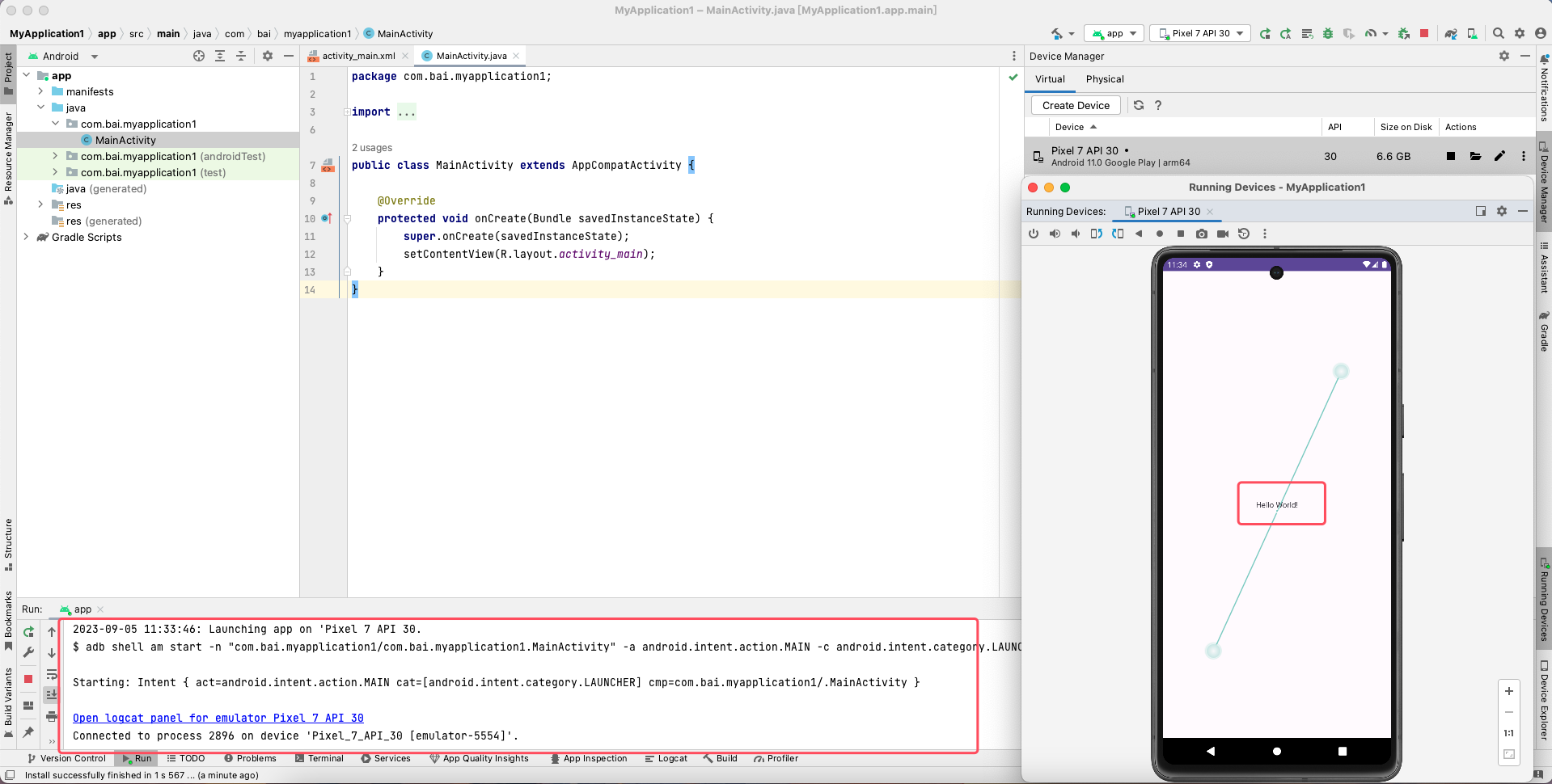Expand Gradle Scripts node

tap(26, 237)
